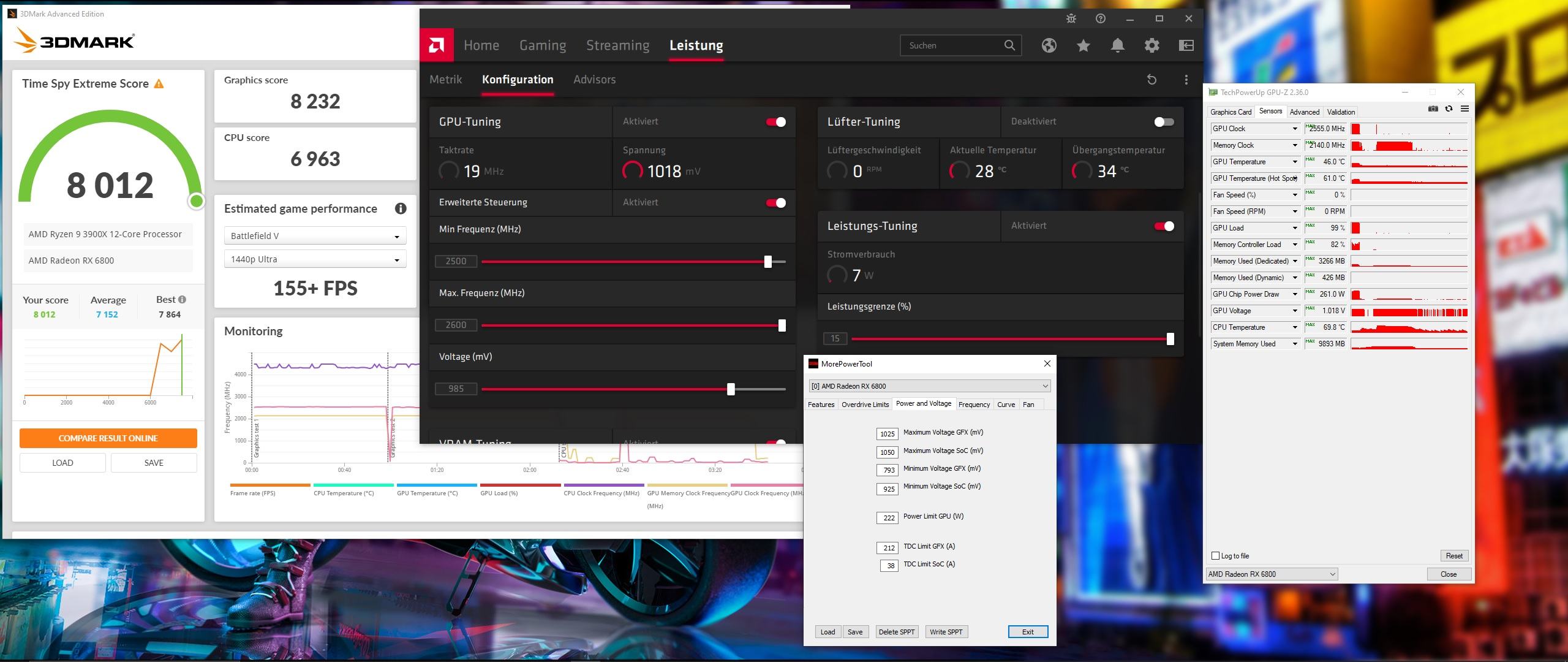Check the Log to file checkbox in GPU-Z

[1216, 556]
